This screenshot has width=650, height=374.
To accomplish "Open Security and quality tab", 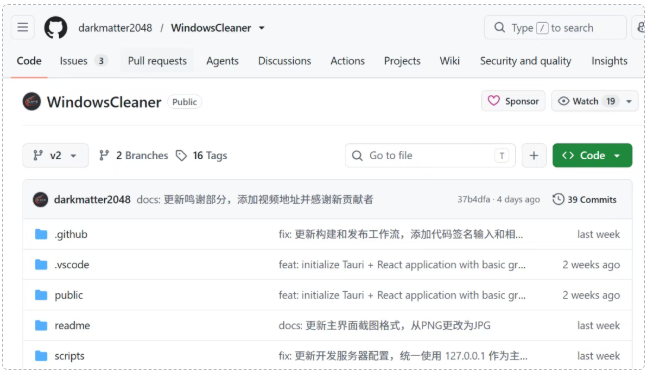I will click(525, 61).
